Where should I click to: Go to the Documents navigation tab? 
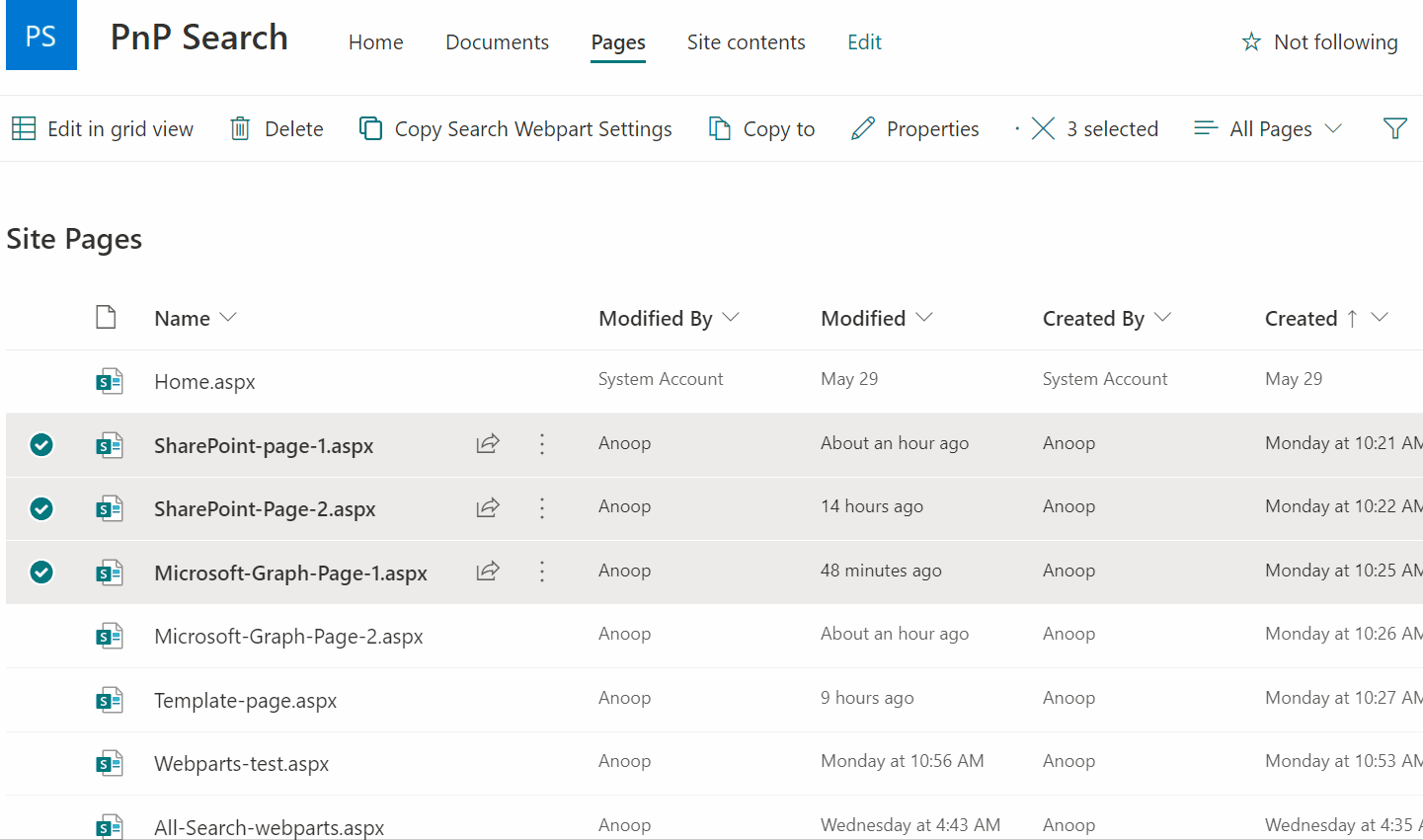point(497,42)
